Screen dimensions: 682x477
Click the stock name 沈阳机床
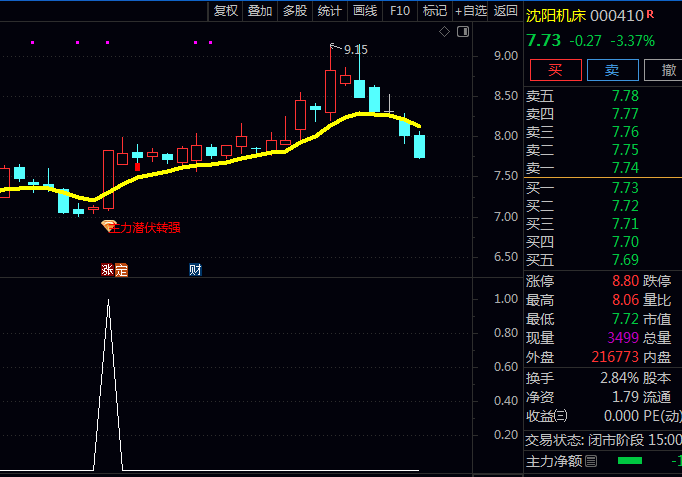556,16
